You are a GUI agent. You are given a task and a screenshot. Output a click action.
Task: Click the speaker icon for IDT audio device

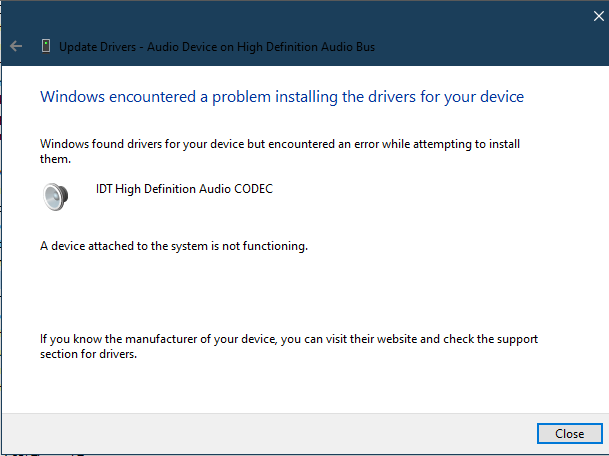tap(56, 196)
